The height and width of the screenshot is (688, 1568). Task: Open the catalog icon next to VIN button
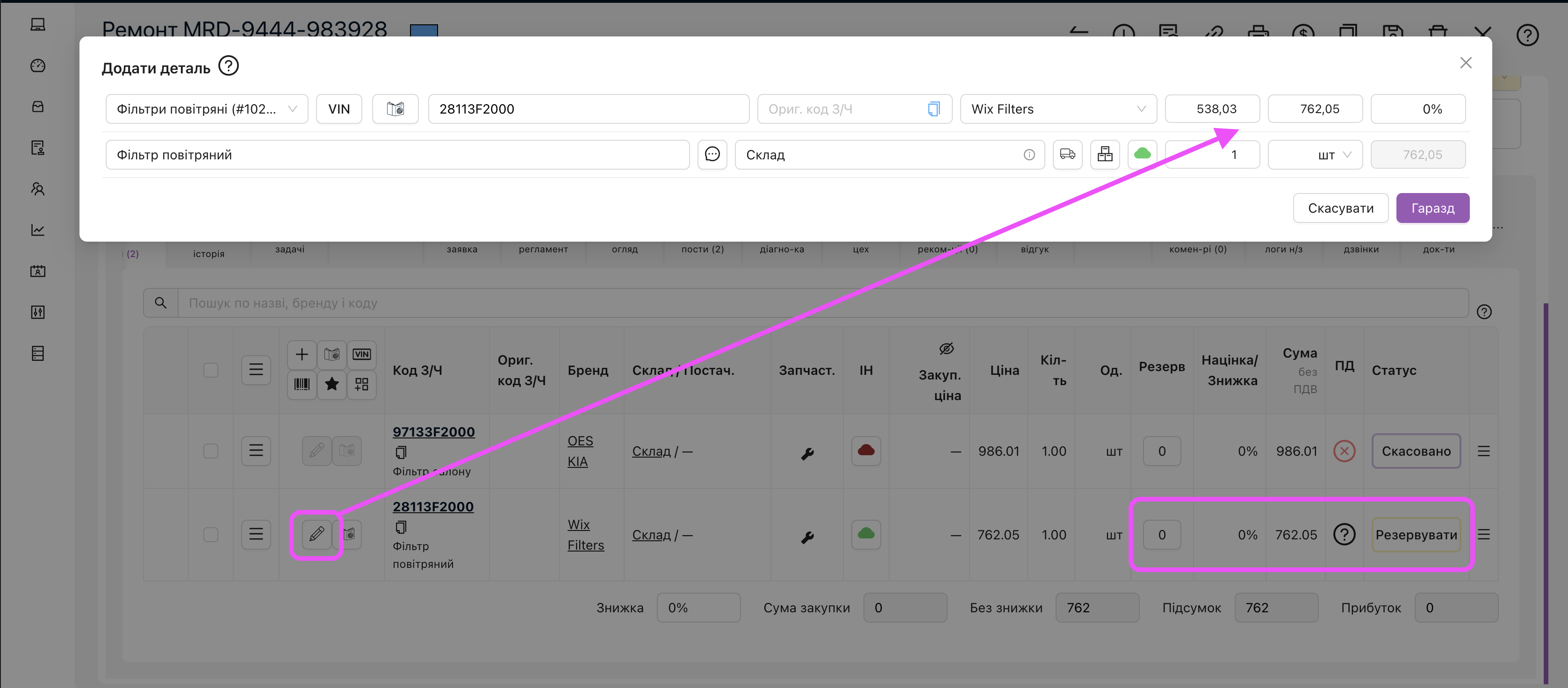click(395, 109)
